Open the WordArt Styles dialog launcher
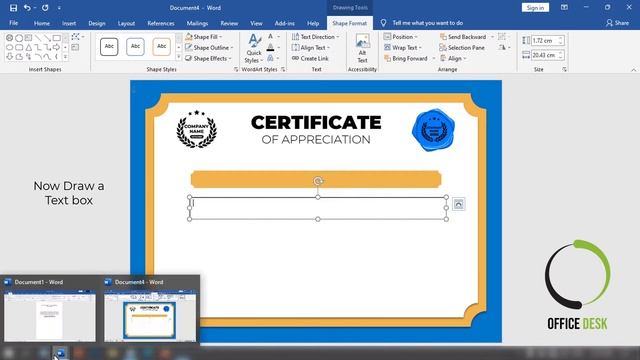The image size is (640, 360). (283, 70)
